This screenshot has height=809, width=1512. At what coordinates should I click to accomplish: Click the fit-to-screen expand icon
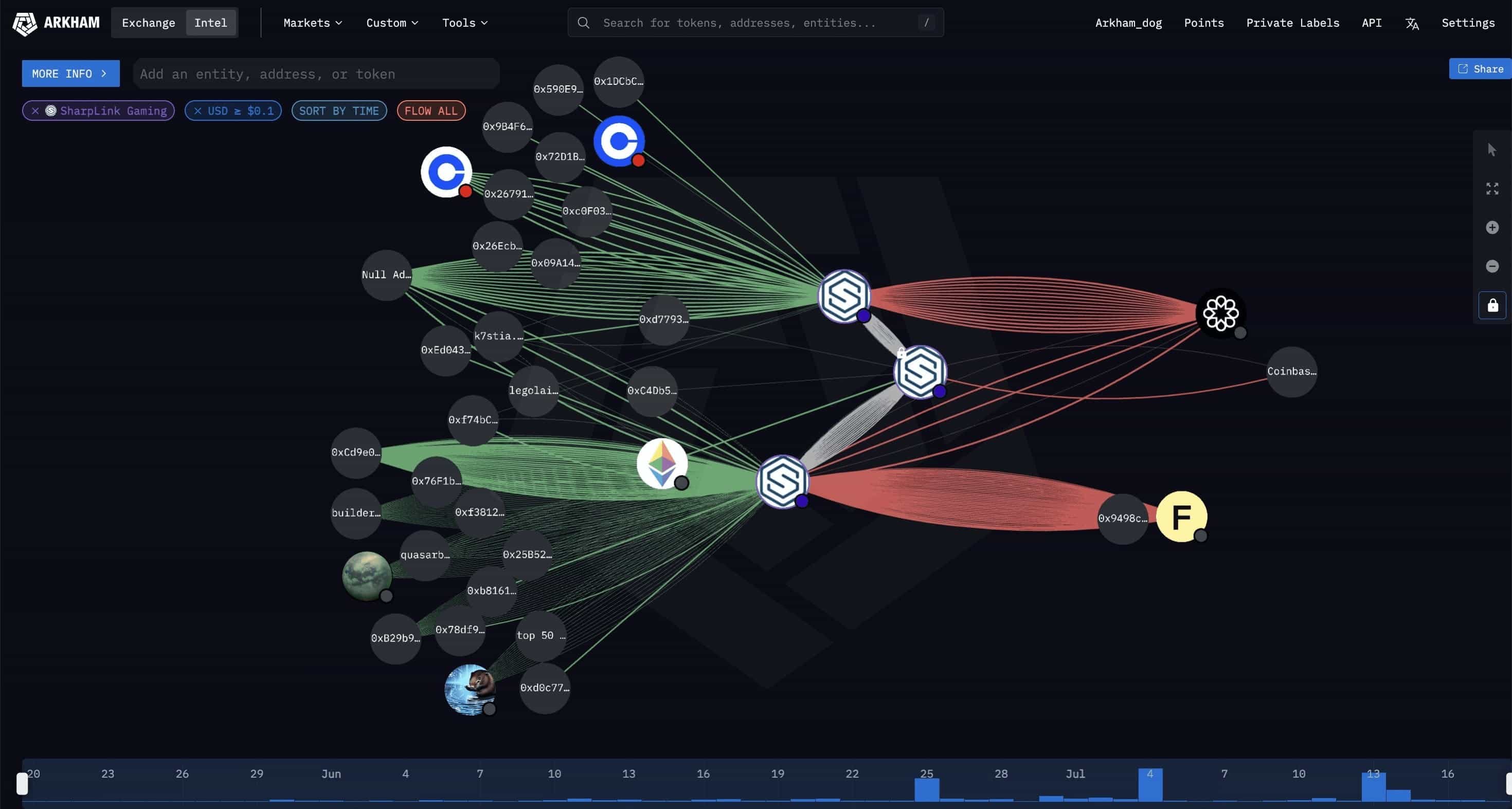click(1491, 189)
